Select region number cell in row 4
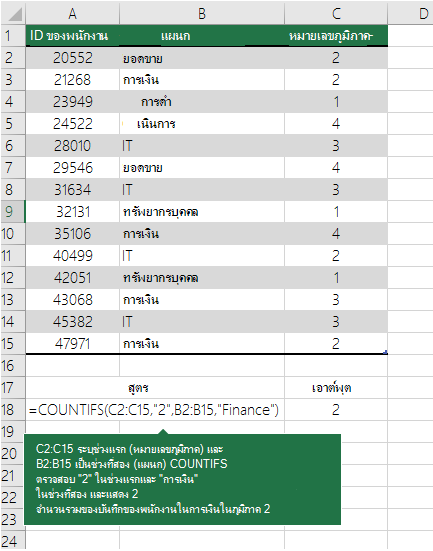 (336, 102)
